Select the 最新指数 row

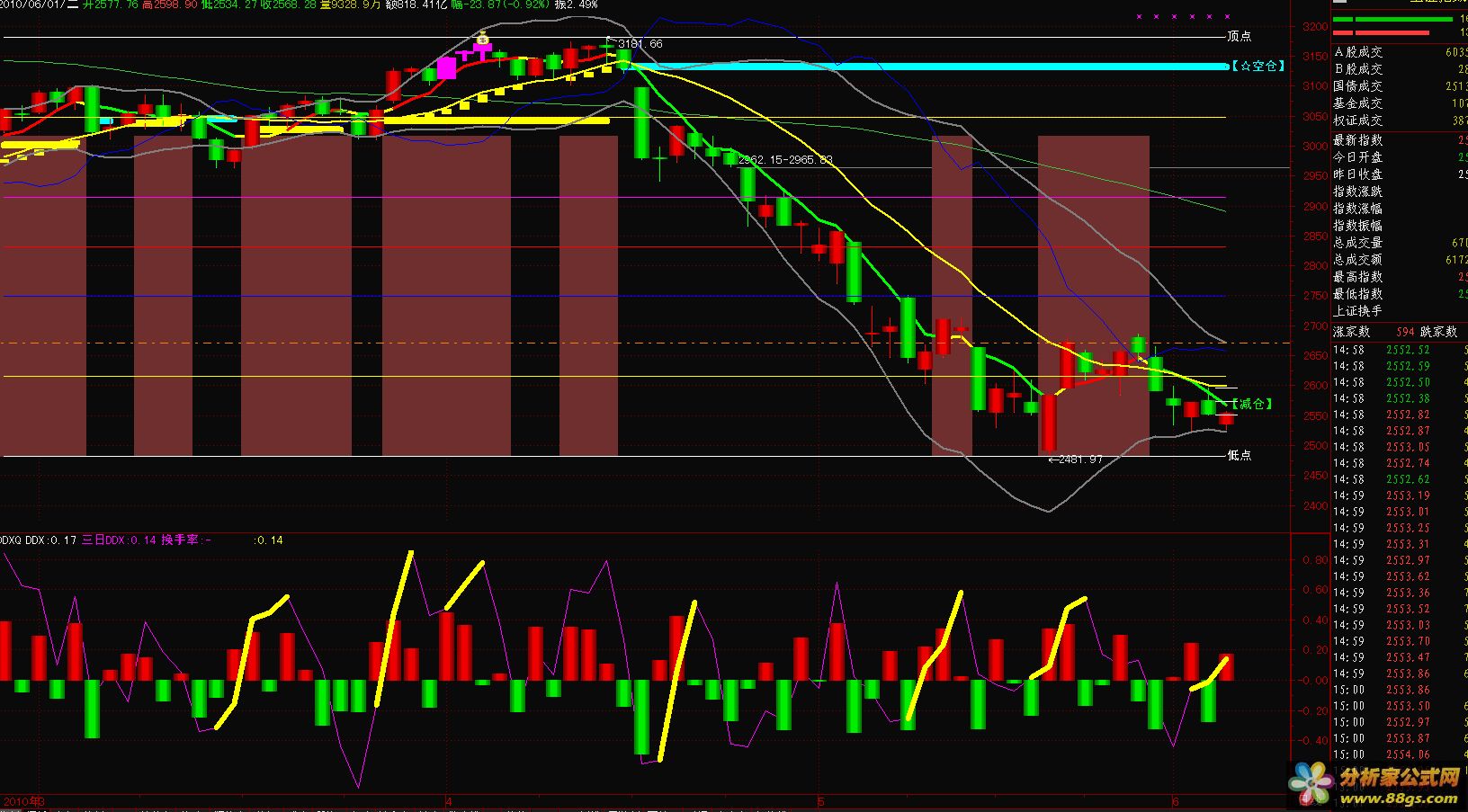[x=1400, y=140]
